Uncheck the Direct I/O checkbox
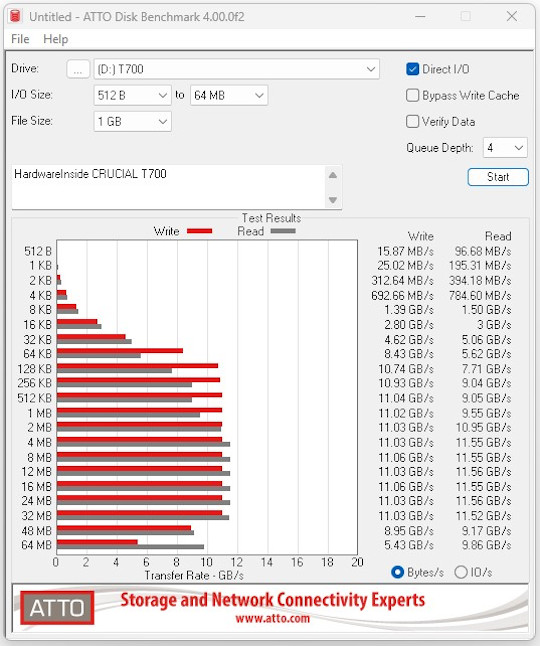 point(412,69)
